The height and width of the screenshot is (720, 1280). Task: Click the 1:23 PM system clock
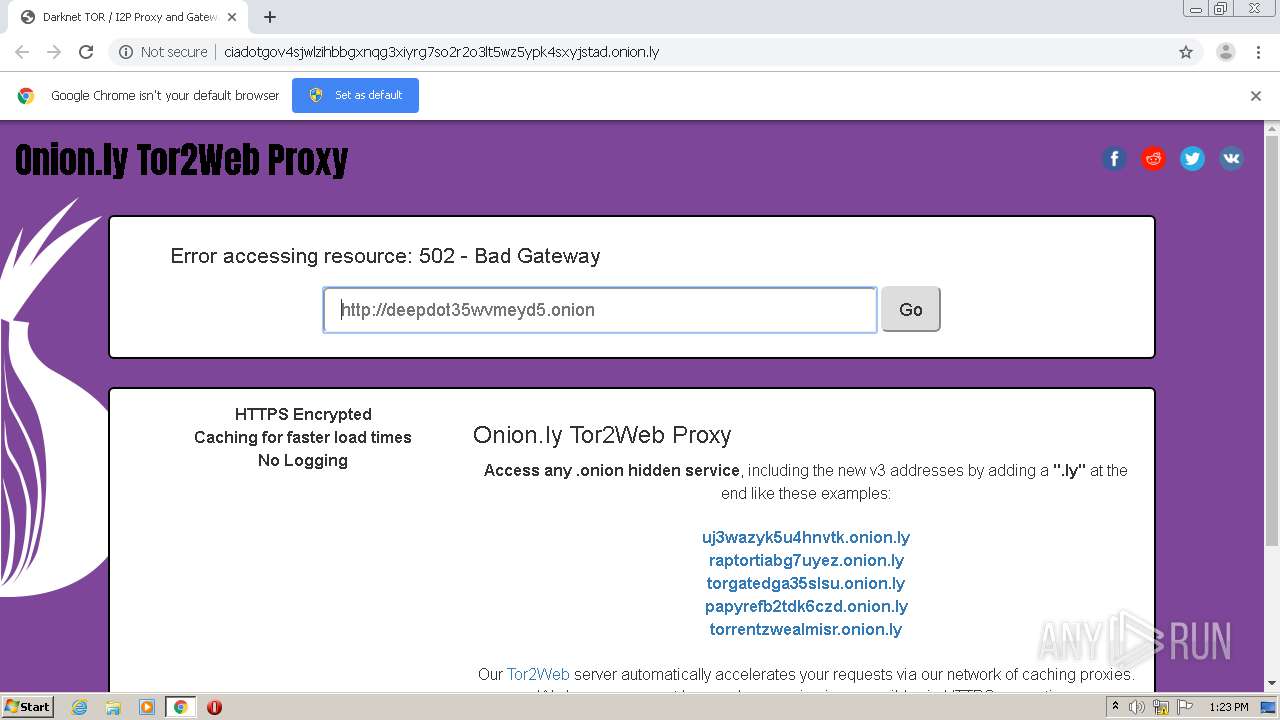[x=1229, y=707]
